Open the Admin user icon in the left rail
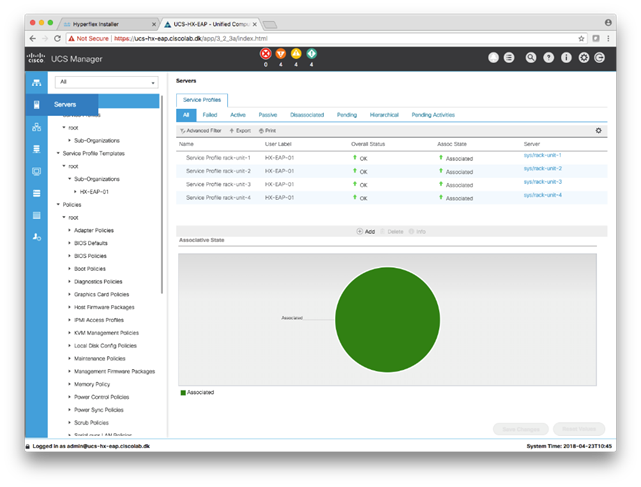The width and height of the screenshot is (641, 487). [x=36, y=237]
